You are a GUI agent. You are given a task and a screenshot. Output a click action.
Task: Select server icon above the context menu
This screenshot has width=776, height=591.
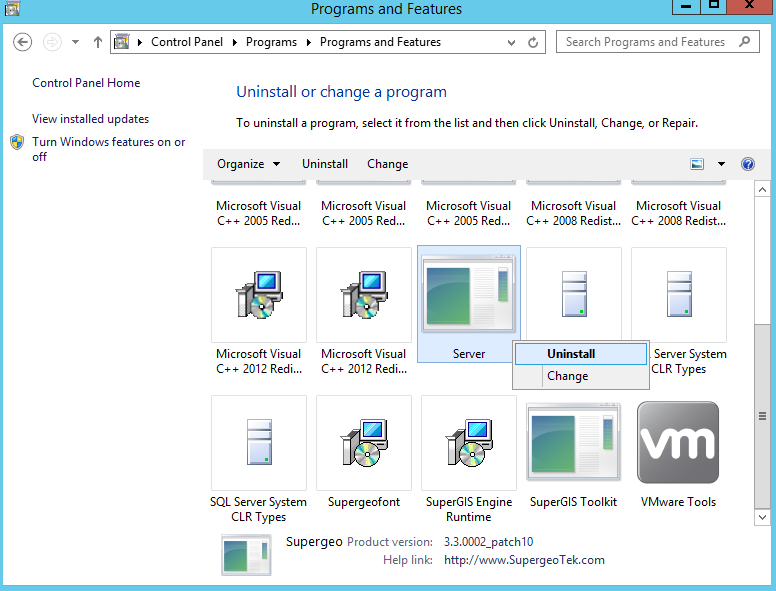574,294
